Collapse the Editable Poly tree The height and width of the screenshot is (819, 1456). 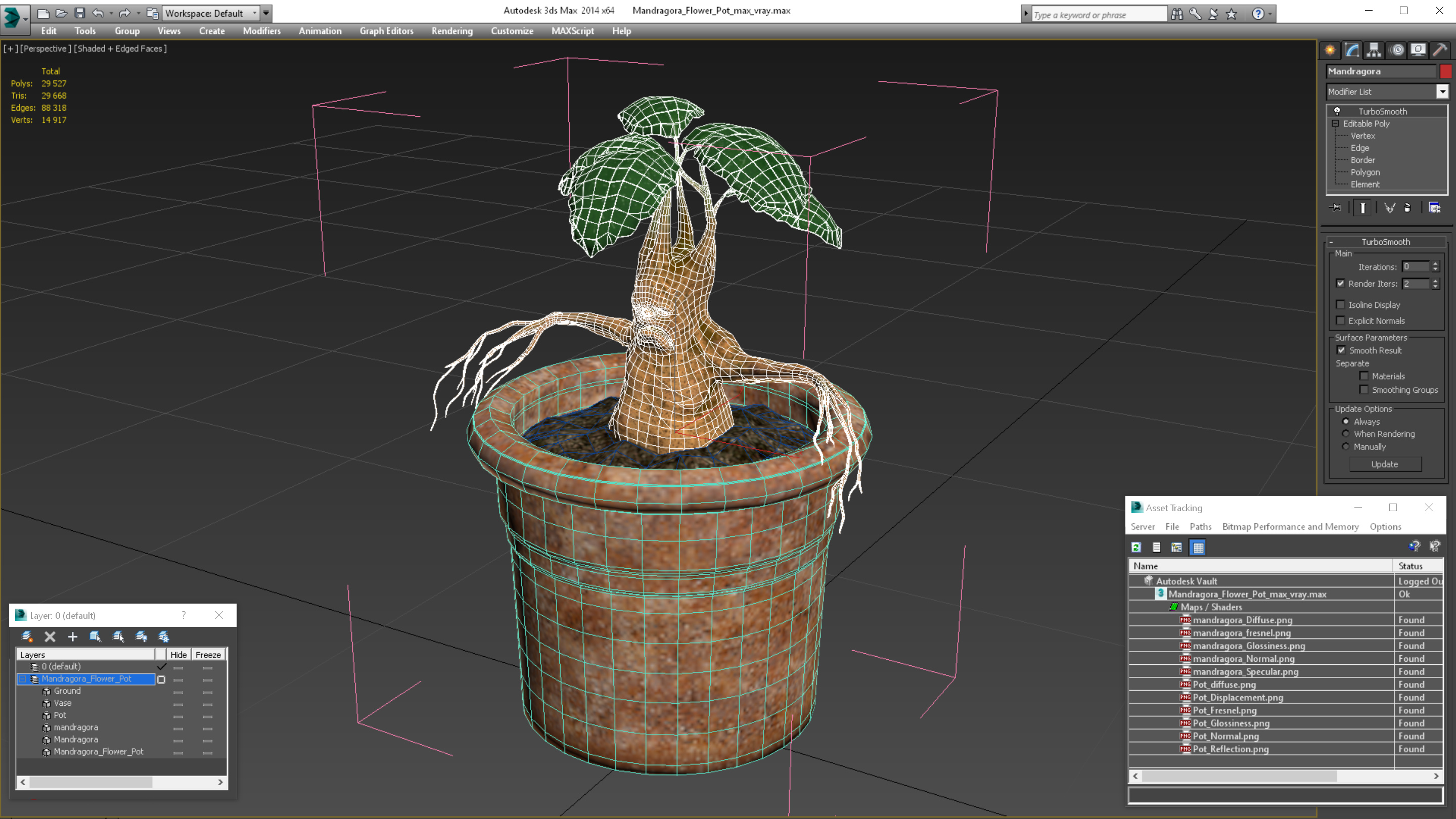click(x=1335, y=123)
